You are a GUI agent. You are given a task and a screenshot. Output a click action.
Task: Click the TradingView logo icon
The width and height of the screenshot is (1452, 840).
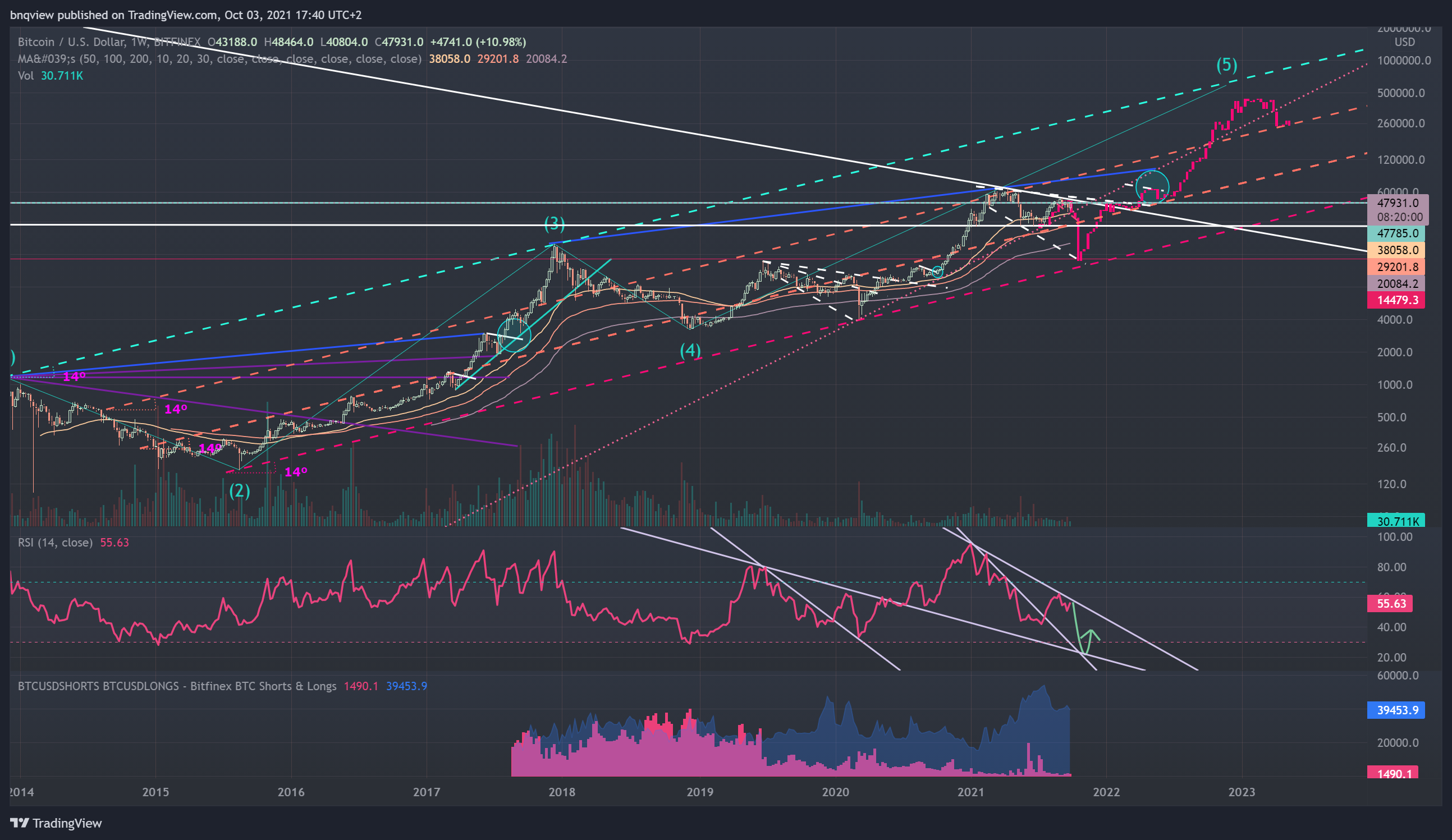coord(19,823)
